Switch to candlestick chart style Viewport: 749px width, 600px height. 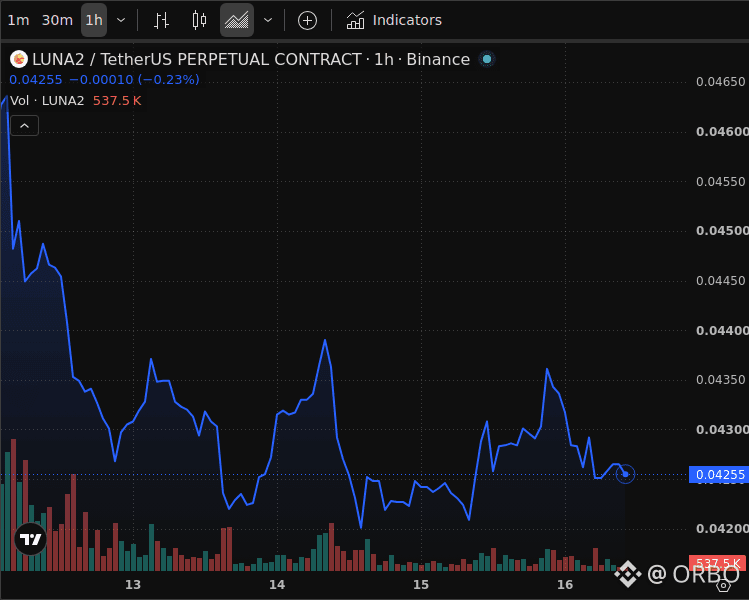pos(199,21)
